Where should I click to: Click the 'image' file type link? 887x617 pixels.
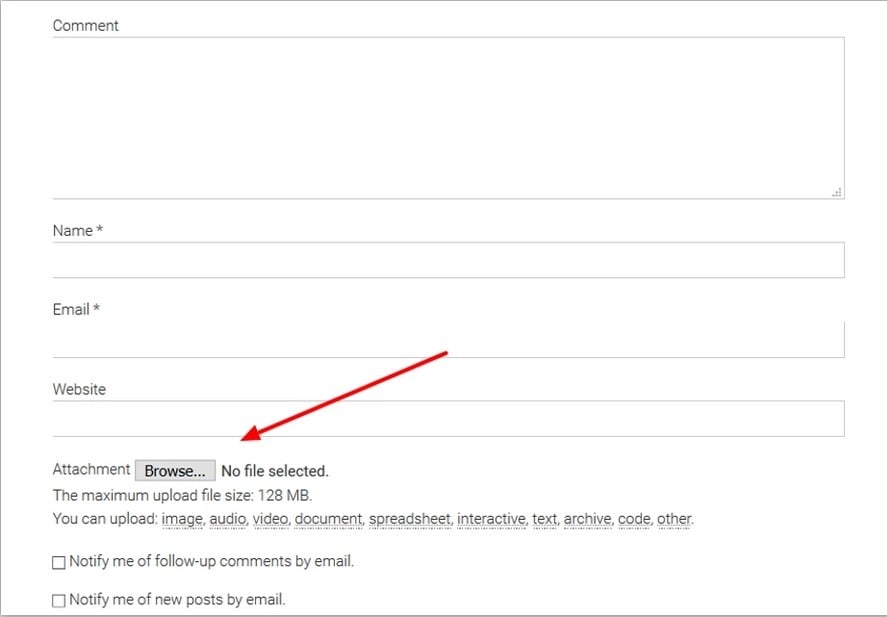182,519
